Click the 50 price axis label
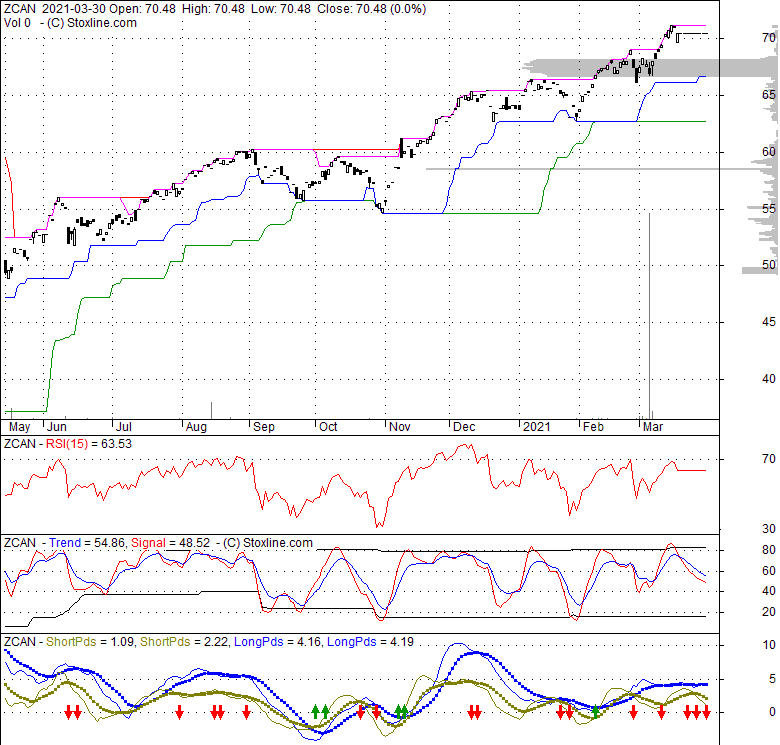Image resolution: width=780 pixels, height=745 pixels. tap(769, 265)
